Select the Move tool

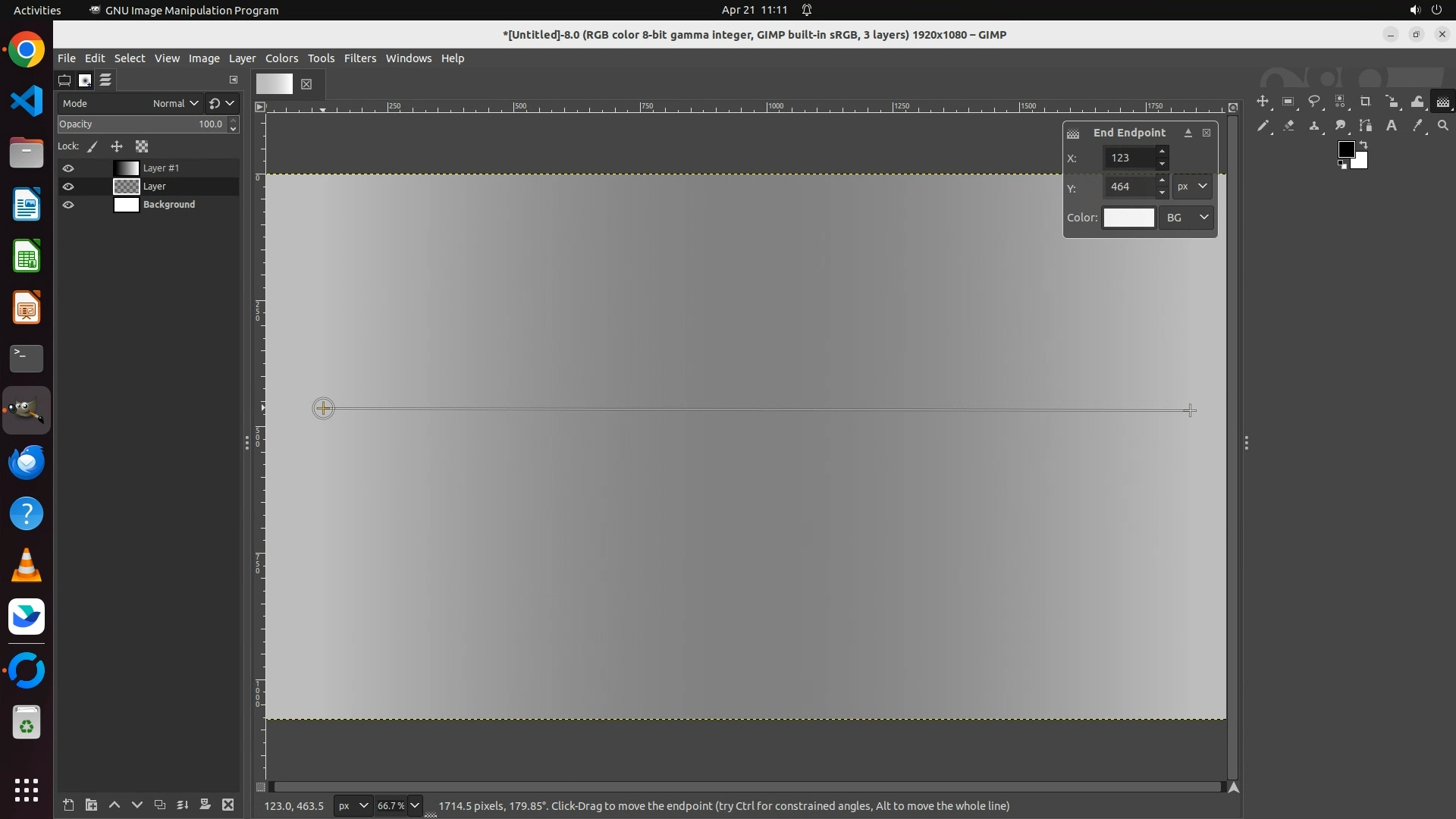1263,102
